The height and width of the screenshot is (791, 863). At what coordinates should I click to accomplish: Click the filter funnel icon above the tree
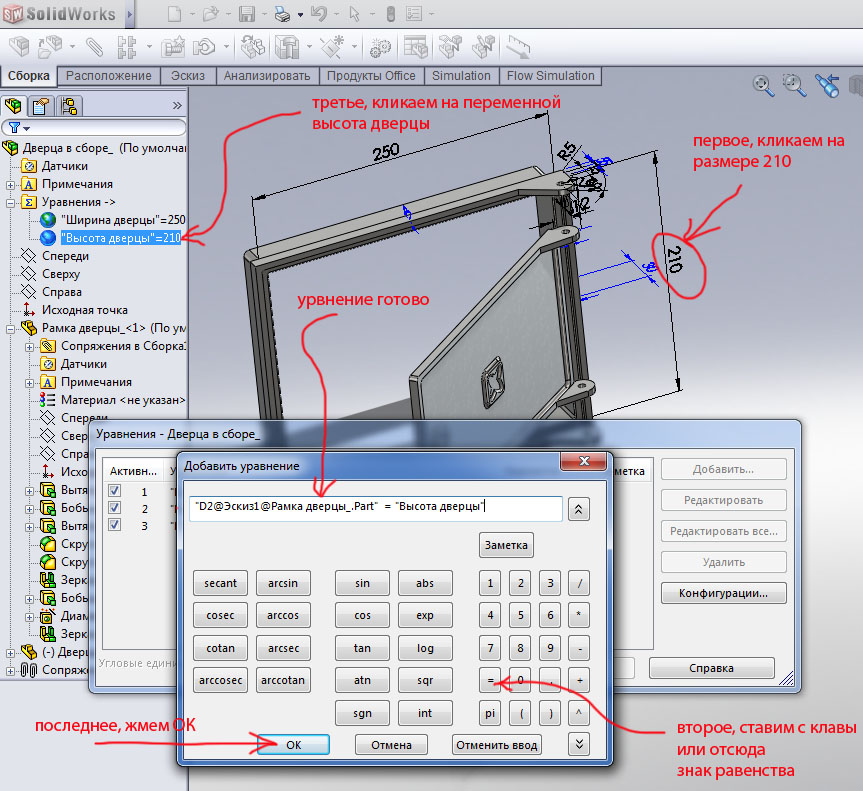(x=14, y=128)
